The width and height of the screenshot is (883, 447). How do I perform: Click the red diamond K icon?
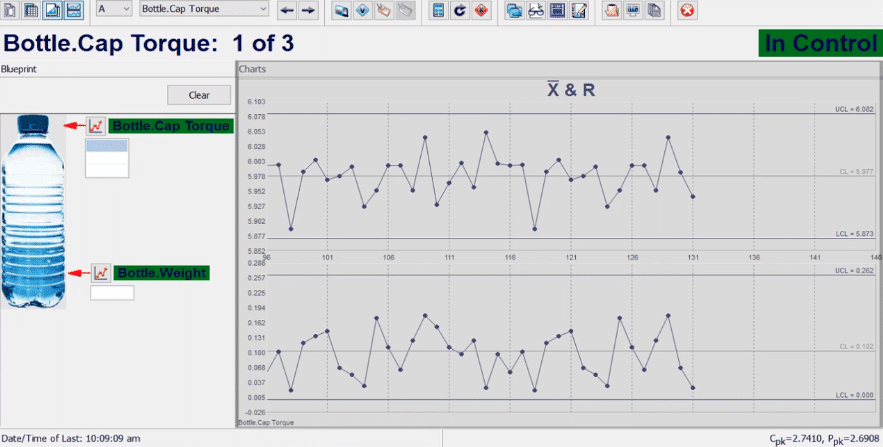pyautogui.click(x=481, y=10)
